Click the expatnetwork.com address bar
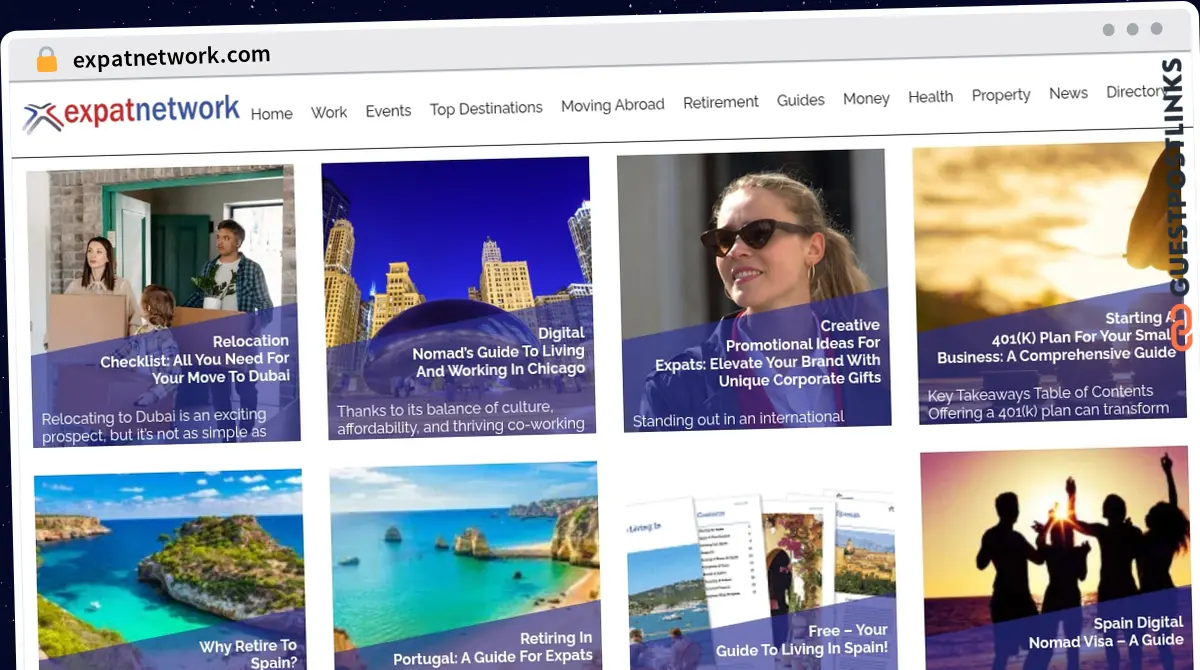Viewport: 1200px width, 670px height. point(171,57)
